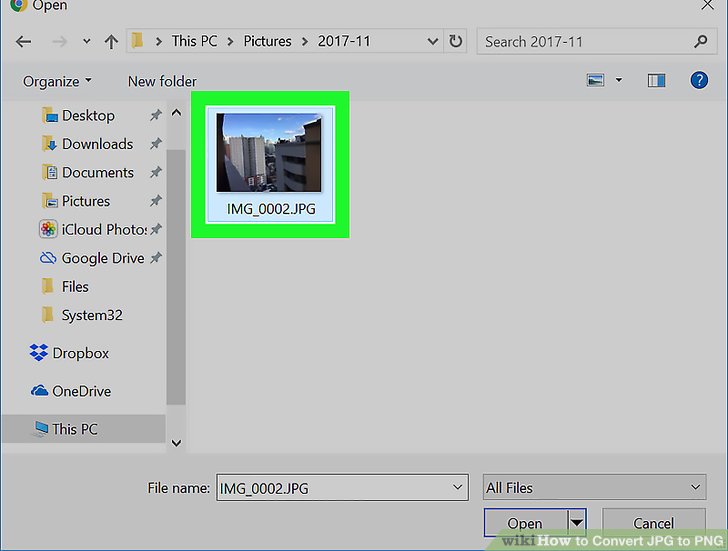Image resolution: width=728 pixels, height=551 pixels.
Task: Click the magnifier search icon
Action: tap(701, 42)
